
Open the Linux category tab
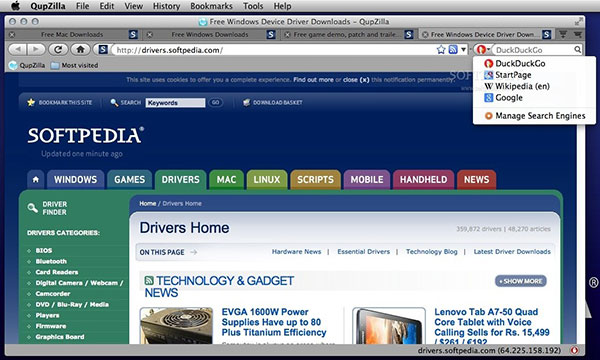[267, 179]
